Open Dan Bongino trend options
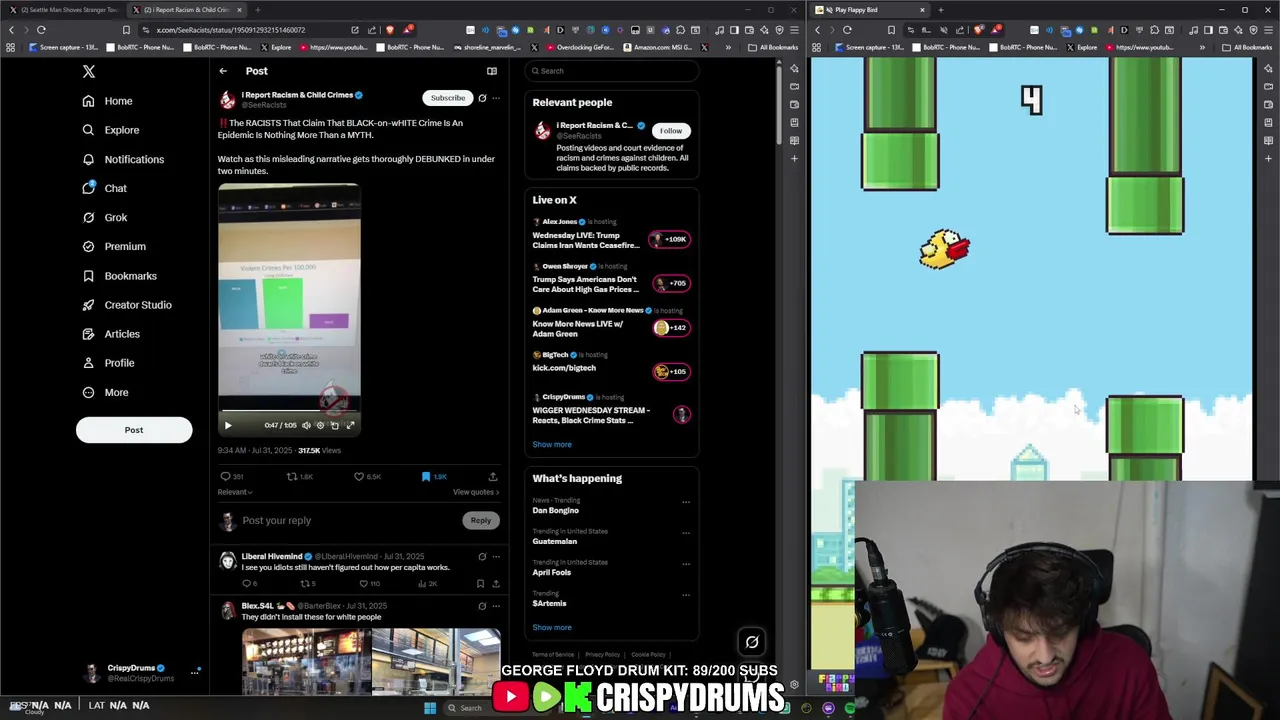The image size is (1280, 720). [686, 501]
